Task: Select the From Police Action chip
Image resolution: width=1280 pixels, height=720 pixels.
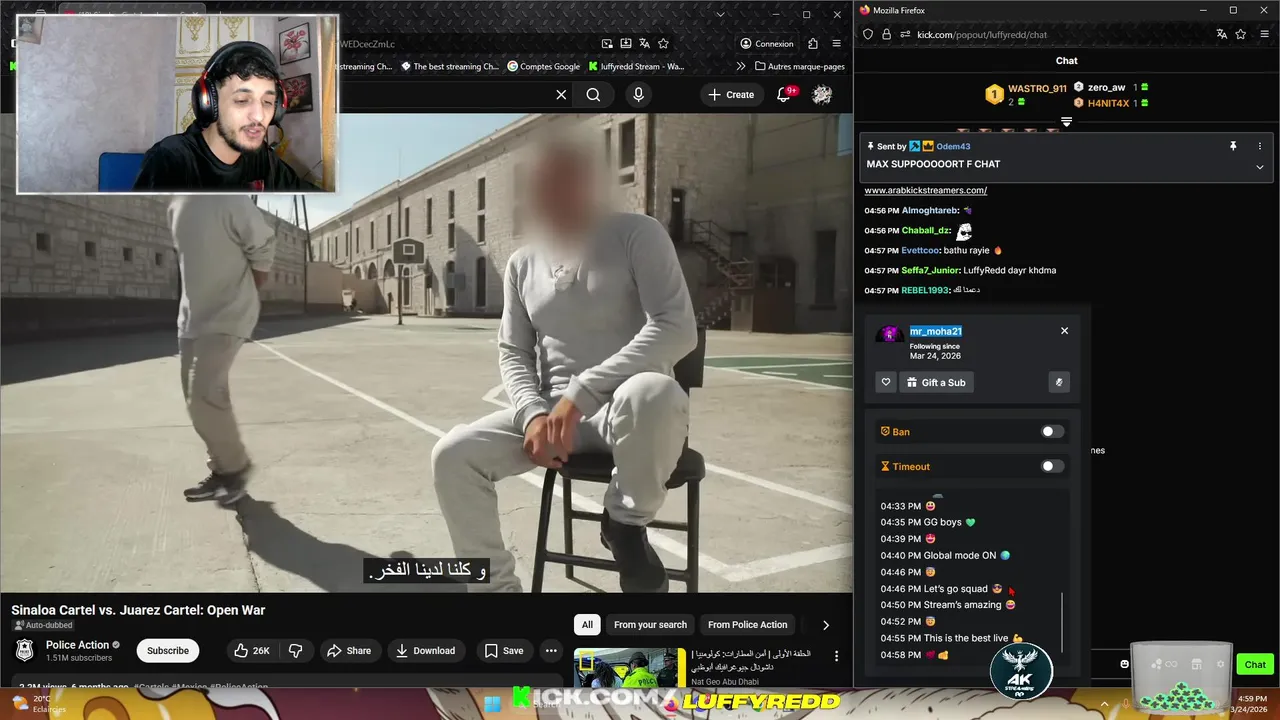Action: tap(747, 625)
